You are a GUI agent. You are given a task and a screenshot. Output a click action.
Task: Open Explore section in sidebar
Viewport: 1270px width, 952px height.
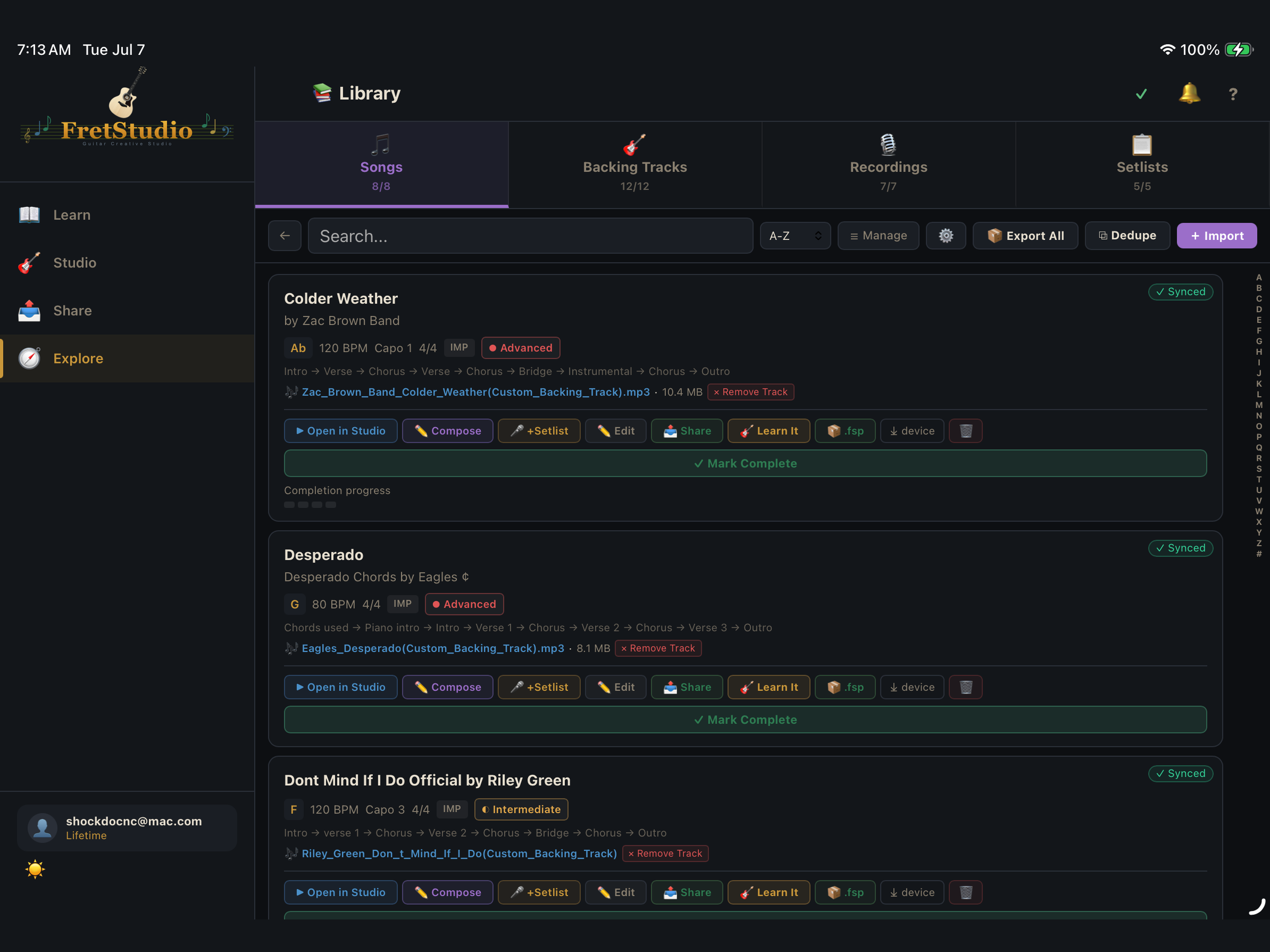pos(127,358)
